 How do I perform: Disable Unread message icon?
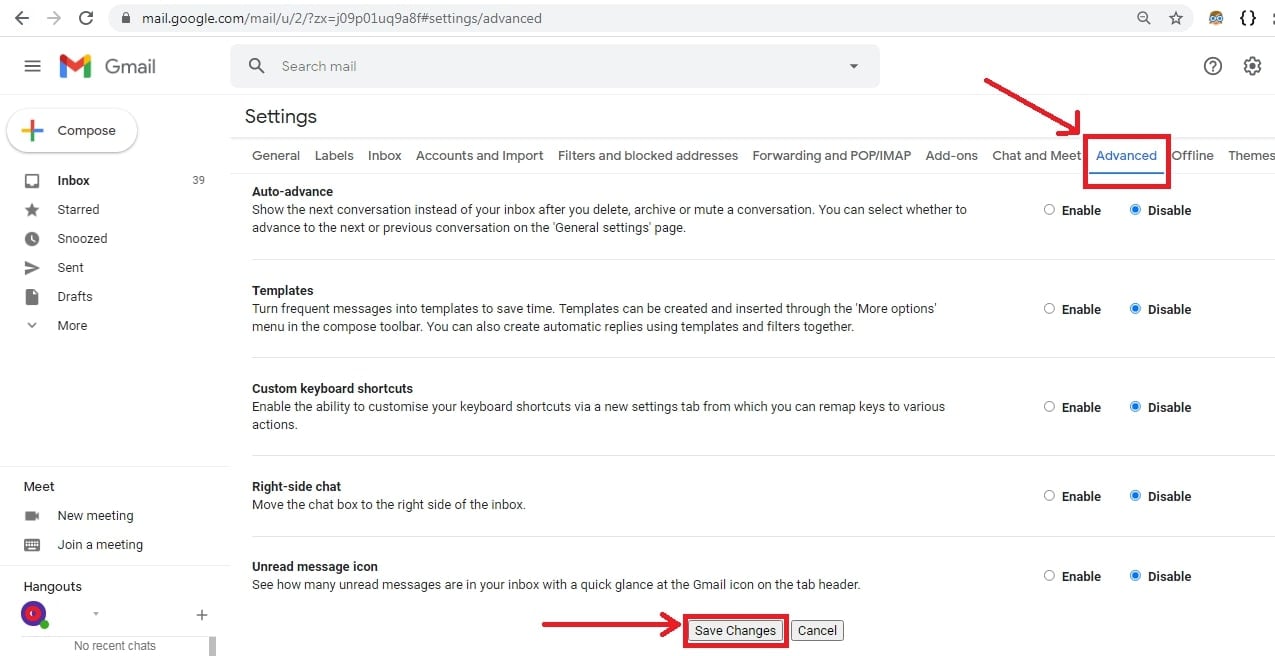[x=1135, y=576]
